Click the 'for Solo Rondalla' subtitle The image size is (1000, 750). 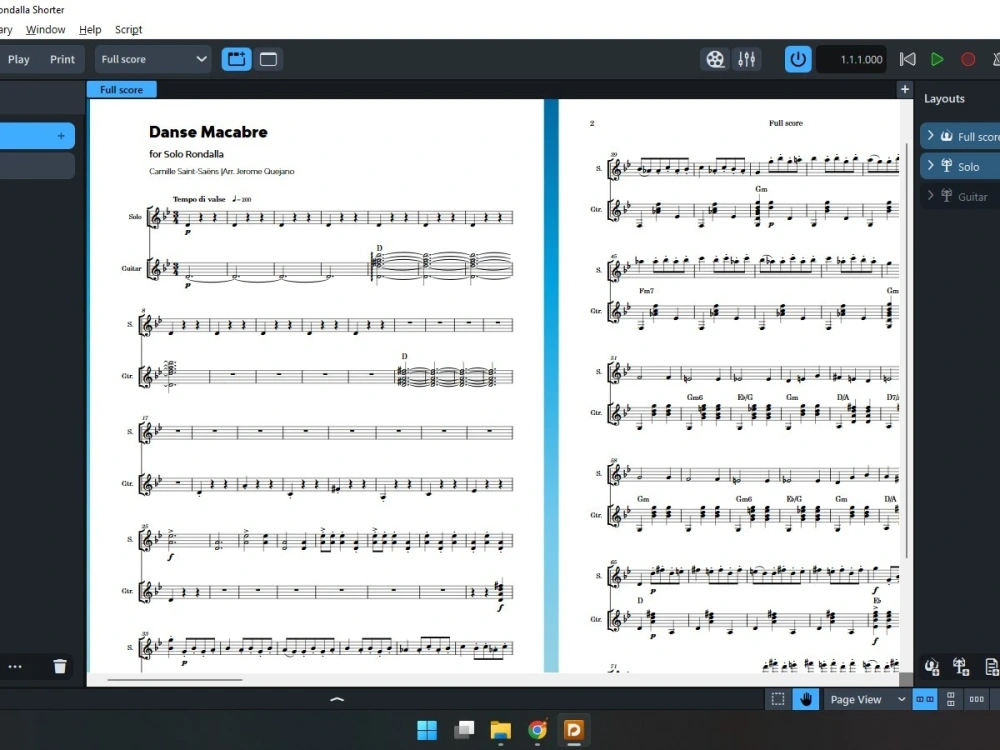(186, 154)
